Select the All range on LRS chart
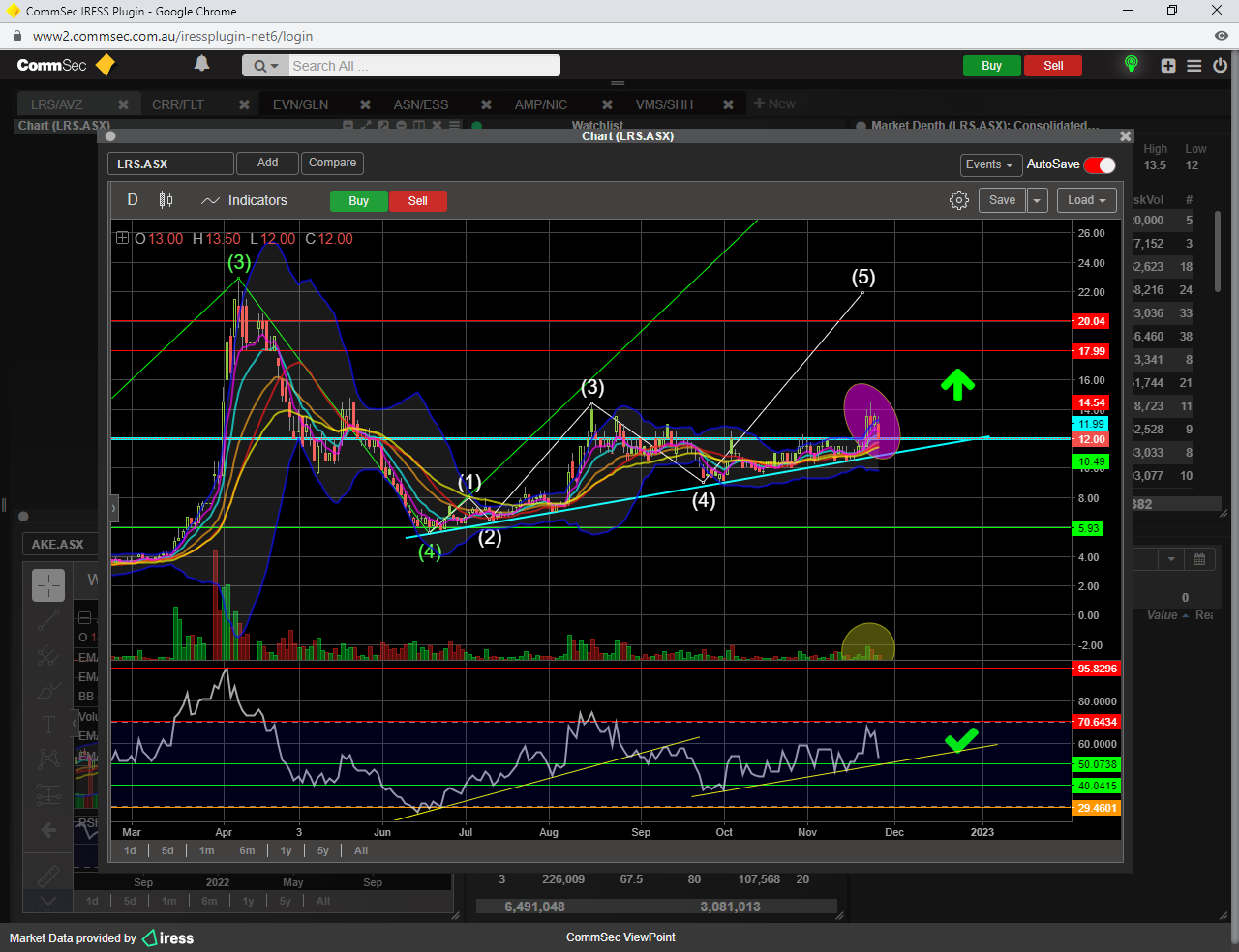This screenshot has height=952, width=1239. tap(361, 850)
